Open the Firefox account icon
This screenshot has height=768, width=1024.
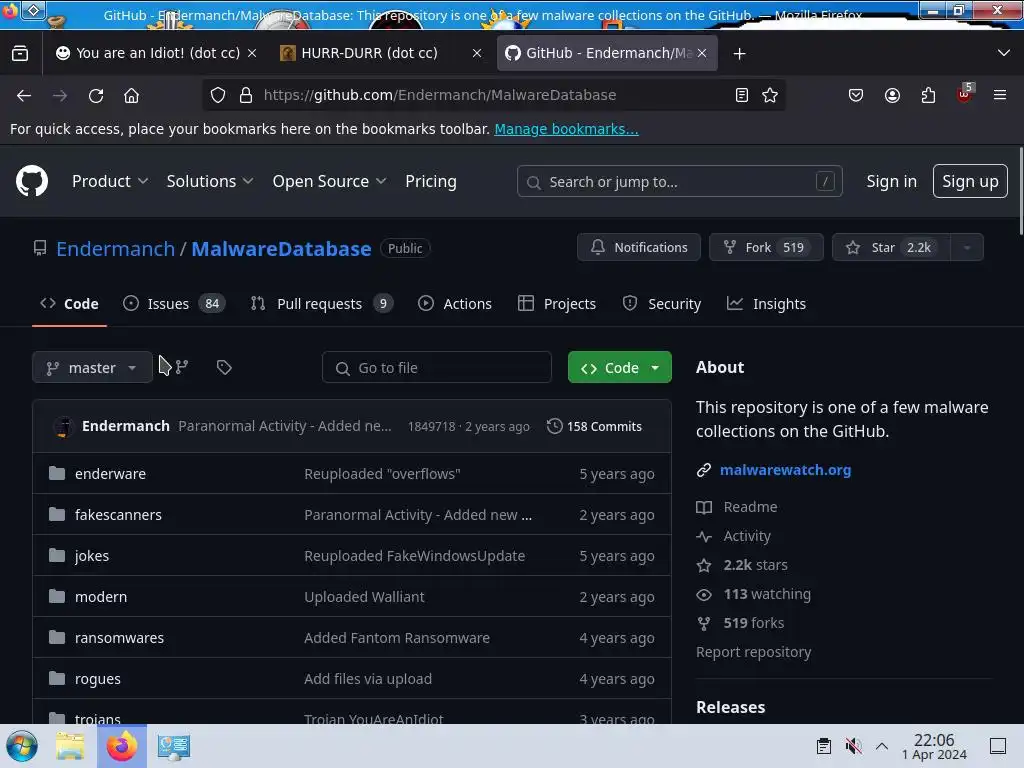pyautogui.click(x=892, y=95)
